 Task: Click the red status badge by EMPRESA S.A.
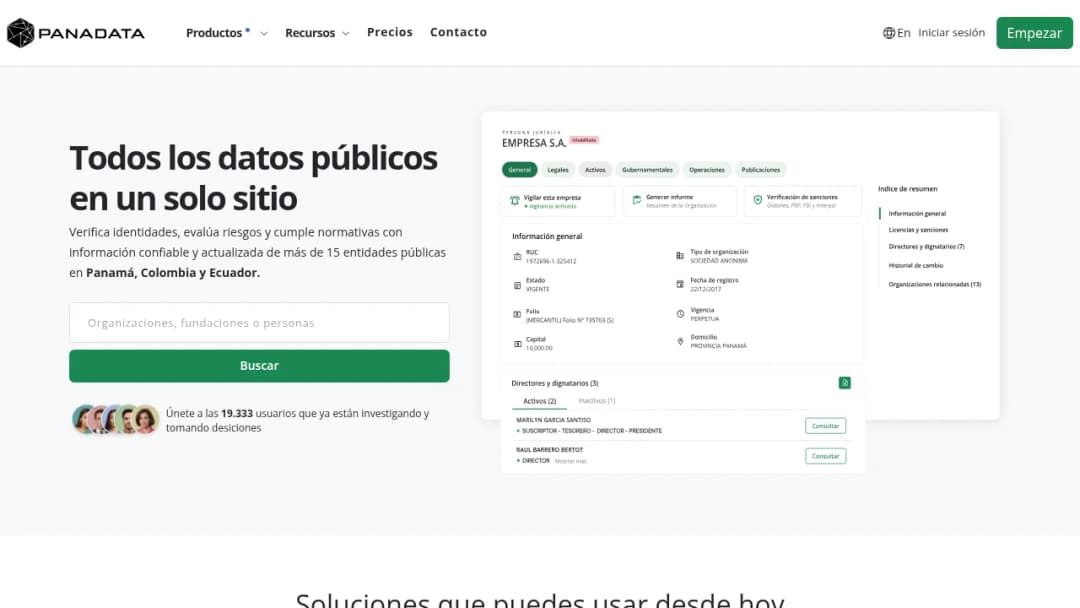[584, 140]
